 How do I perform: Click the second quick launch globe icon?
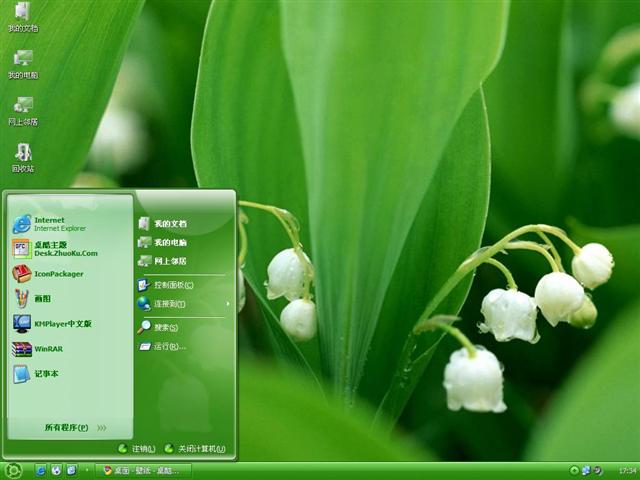pyautogui.click(x=56, y=471)
